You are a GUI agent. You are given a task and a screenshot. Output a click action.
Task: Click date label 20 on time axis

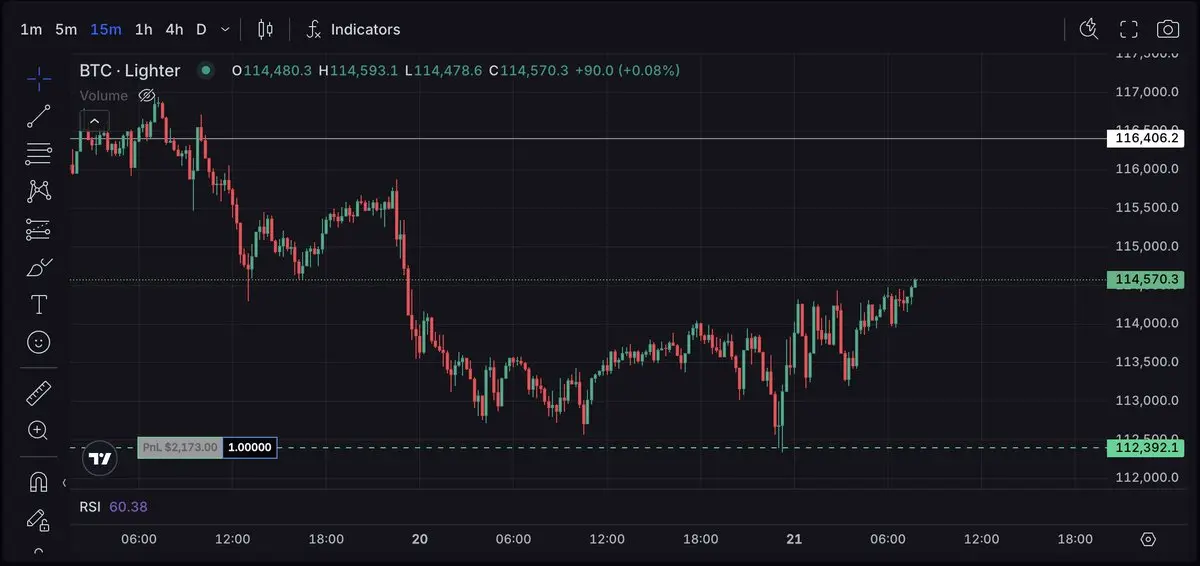tap(420, 539)
